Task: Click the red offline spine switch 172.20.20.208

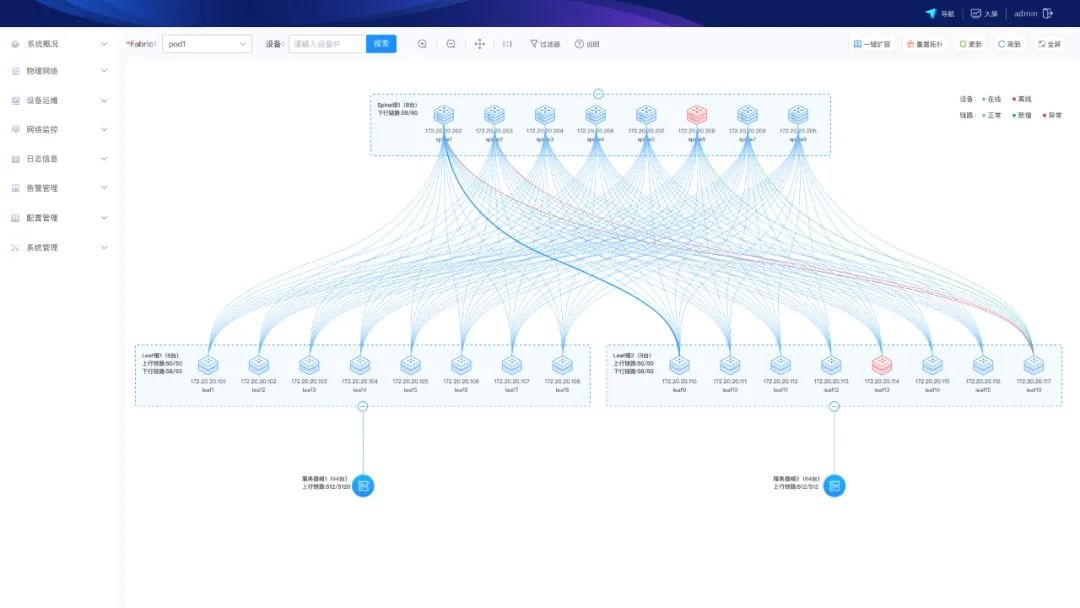Action: click(696, 115)
